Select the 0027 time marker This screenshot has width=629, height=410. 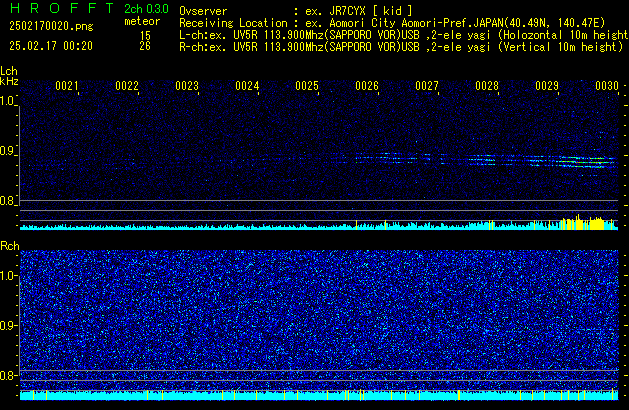point(427,86)
